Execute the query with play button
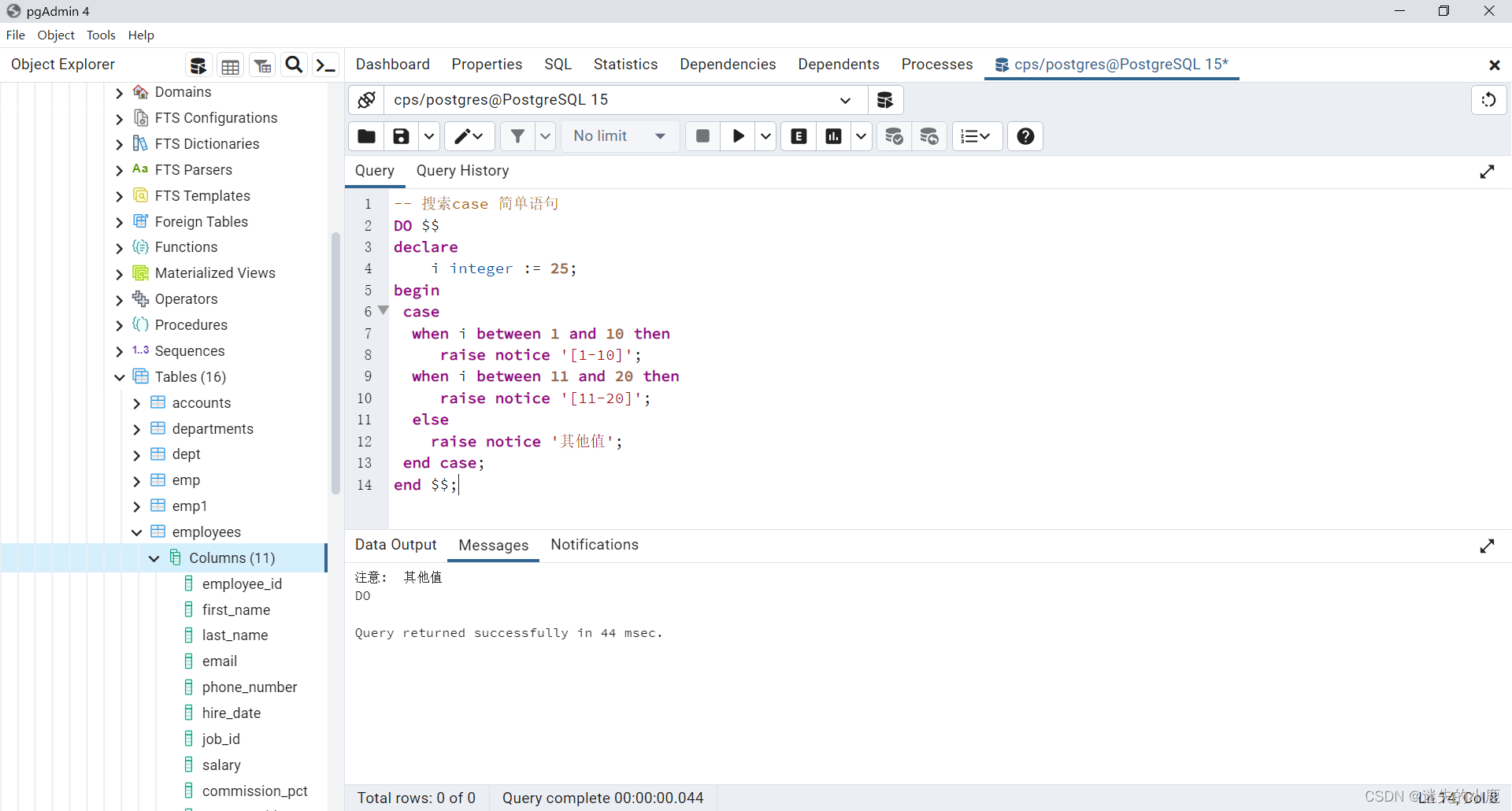The width and height of the screenshot is (1512, 811). point(738,136)
